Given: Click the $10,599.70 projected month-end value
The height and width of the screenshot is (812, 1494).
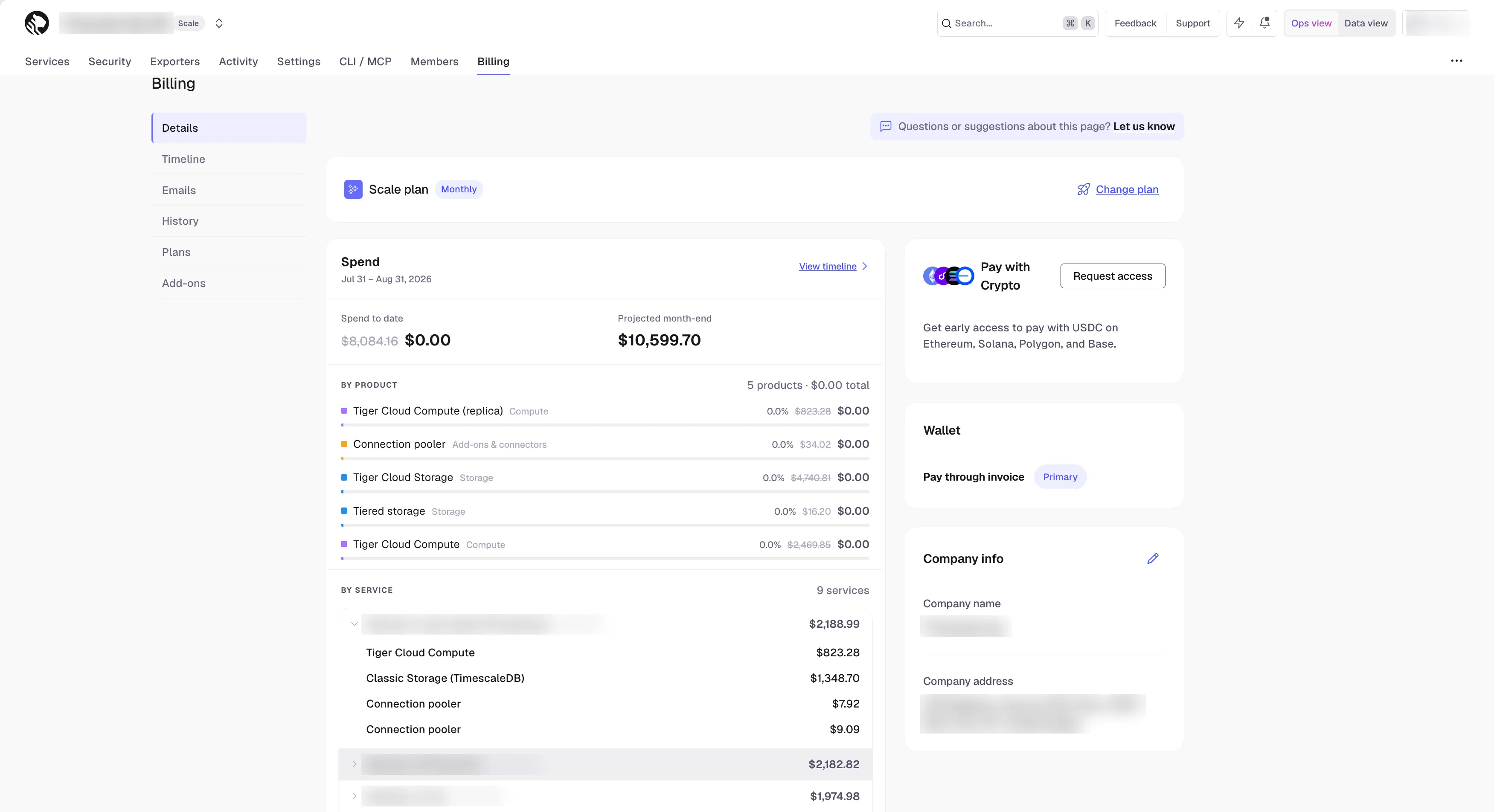Looking at the screenshot, I should tap(659, 339).
